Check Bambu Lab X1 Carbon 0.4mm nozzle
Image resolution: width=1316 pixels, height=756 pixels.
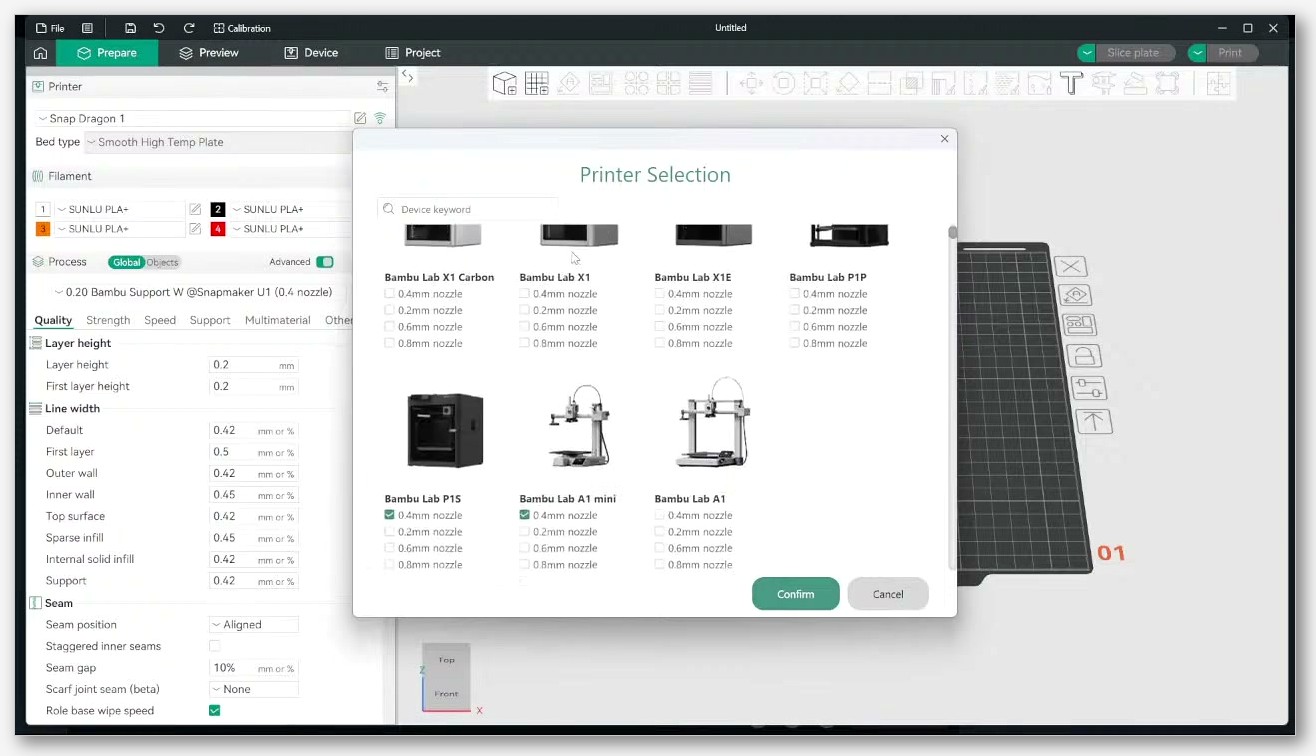390,294
